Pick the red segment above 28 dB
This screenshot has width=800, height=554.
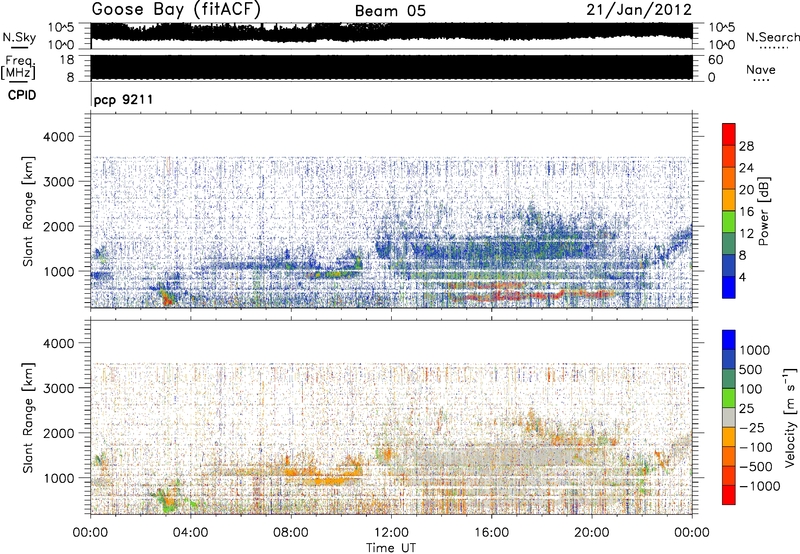click(x=729, y=134)
